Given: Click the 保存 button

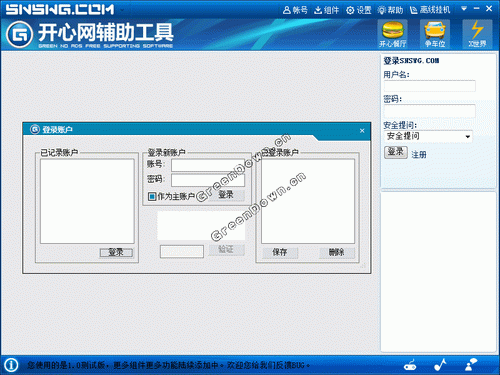Looking at the screenshot, I should click(x=280, y=252).
